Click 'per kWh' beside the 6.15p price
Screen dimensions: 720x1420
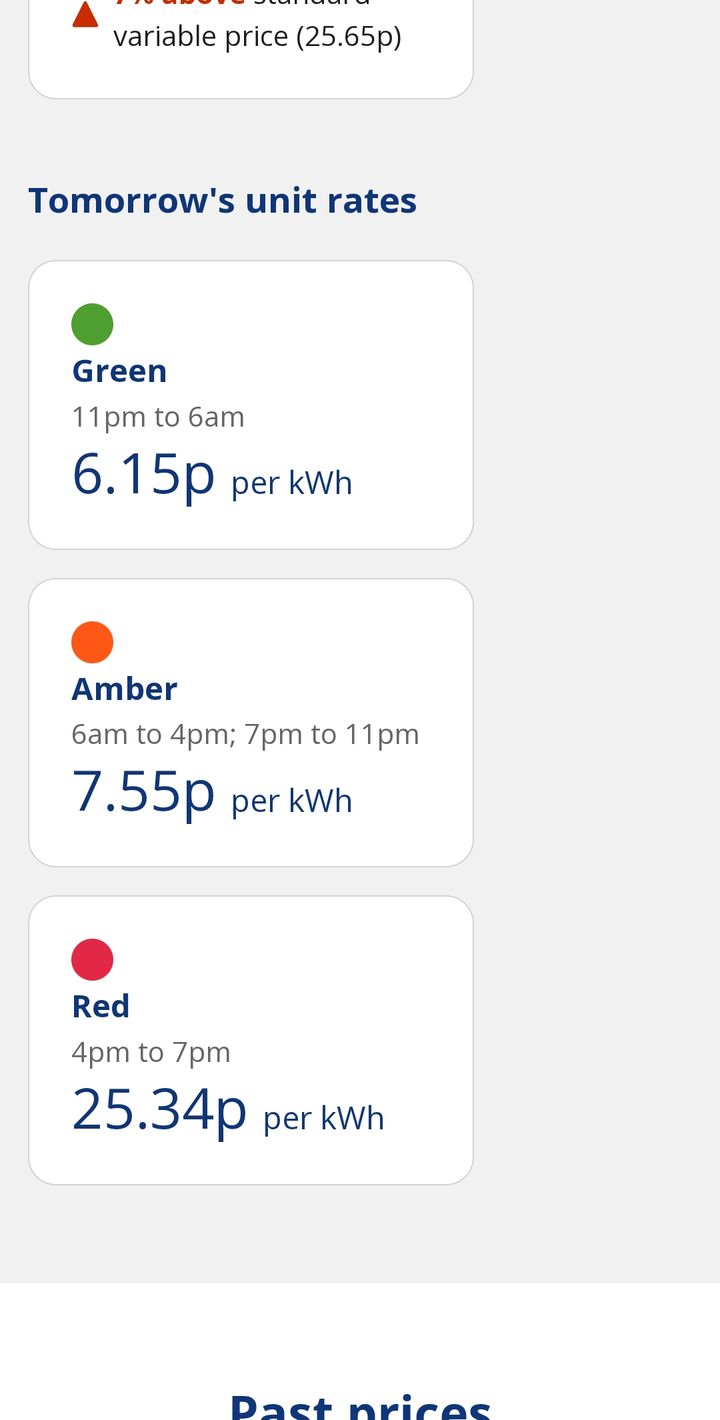[292, 483]
